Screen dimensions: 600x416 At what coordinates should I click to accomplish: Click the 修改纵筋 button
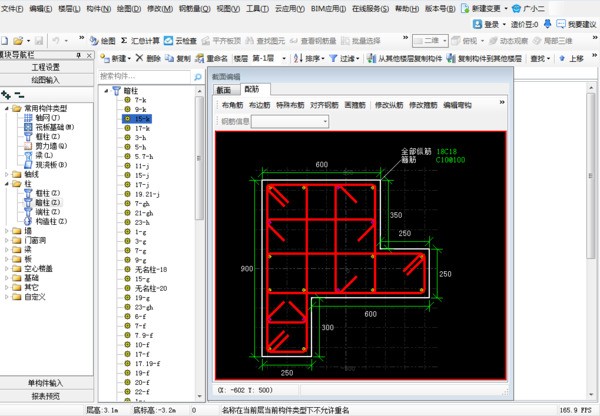tap(391, 105)
